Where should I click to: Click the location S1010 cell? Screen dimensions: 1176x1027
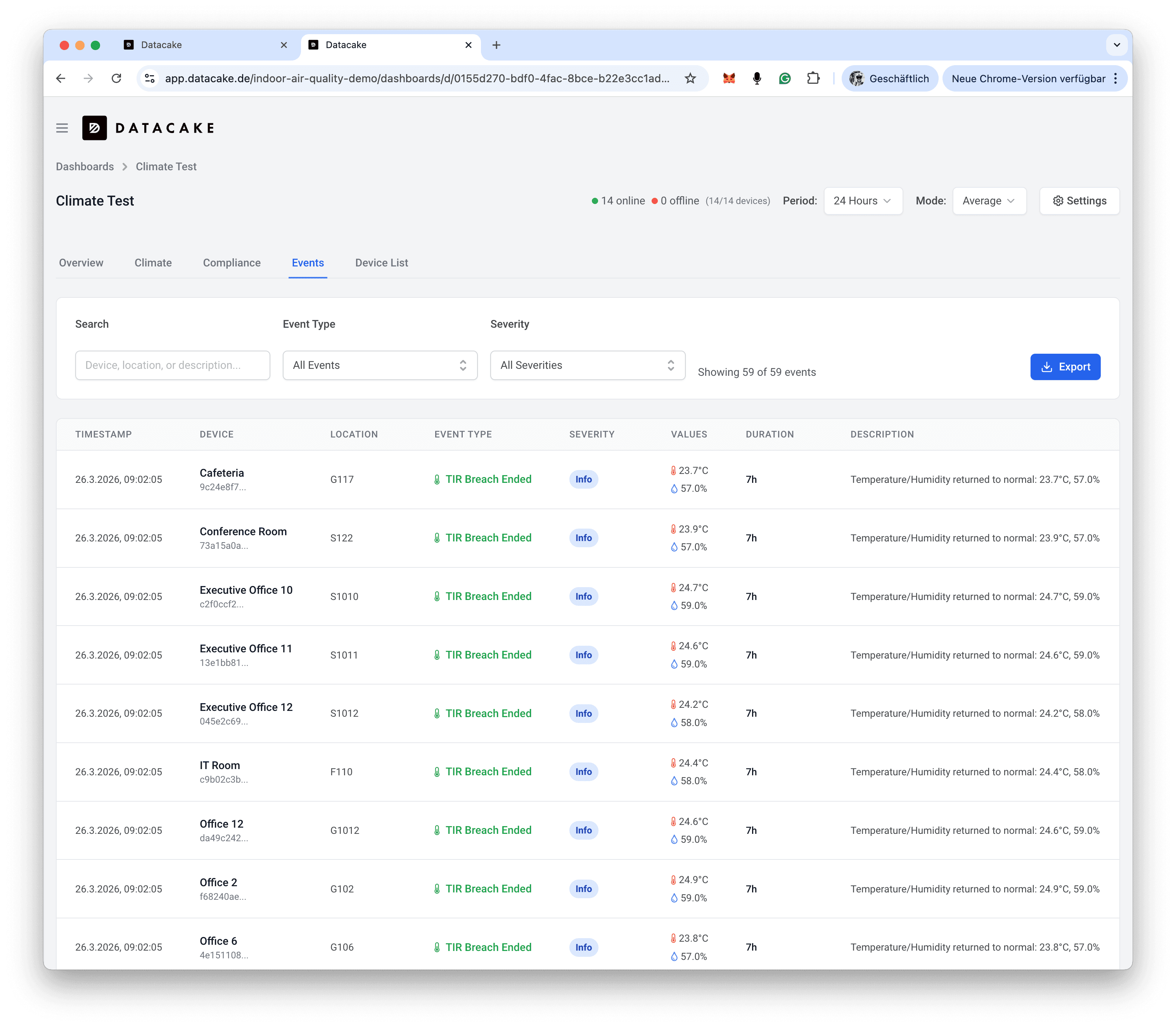coord(344,596)
